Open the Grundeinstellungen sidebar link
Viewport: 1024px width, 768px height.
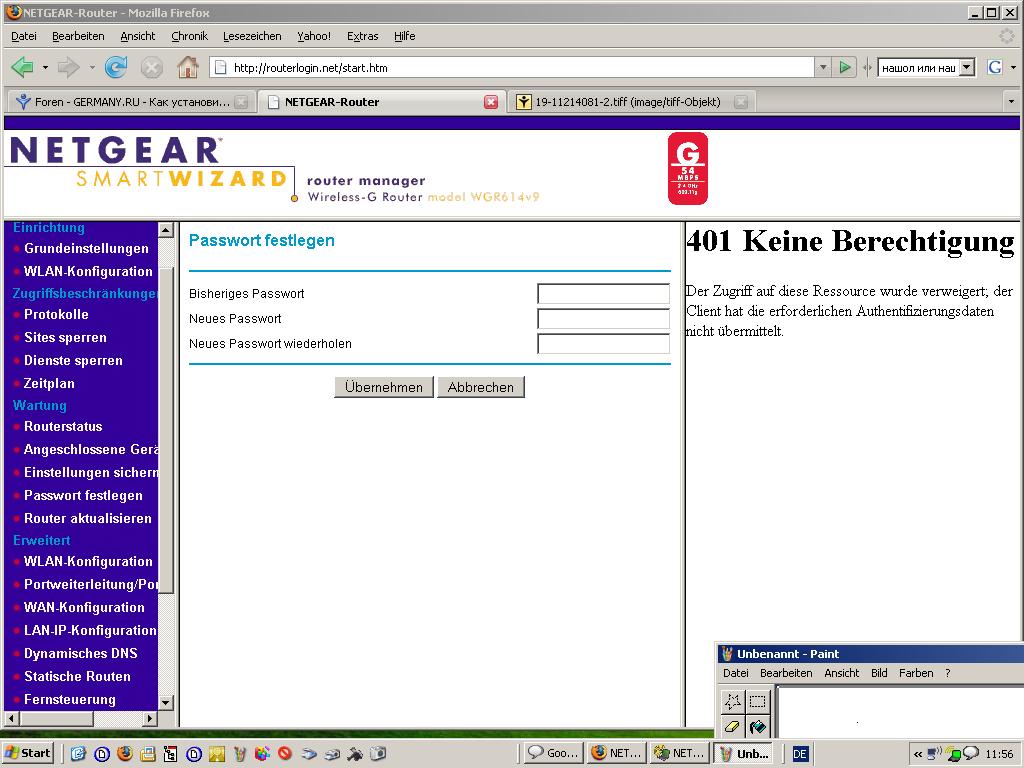pos(86,249)
